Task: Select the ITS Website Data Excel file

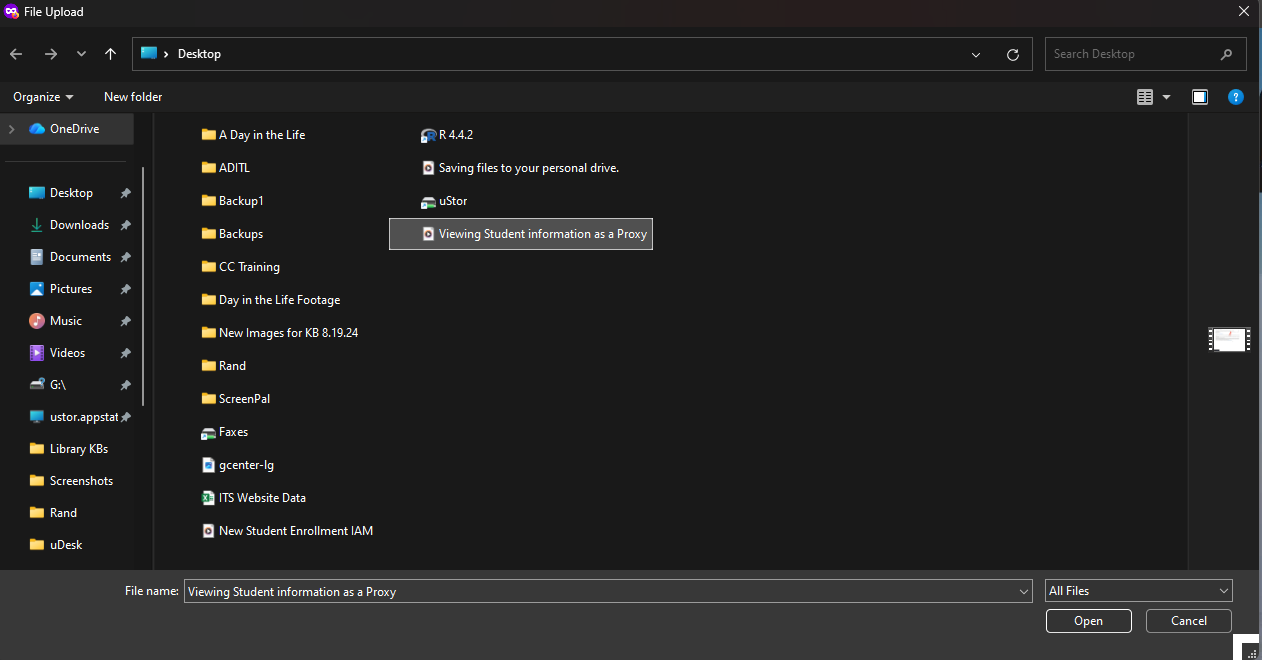Action: click(x=254, y=498)
